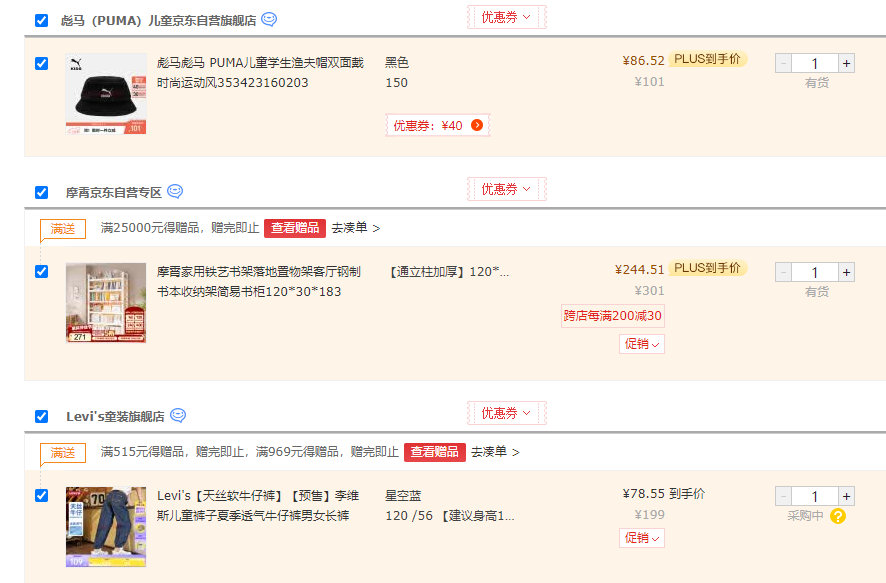Click the question mark icon beside 采购中
The image size is (886, 583).
click(x=838, y=516)
